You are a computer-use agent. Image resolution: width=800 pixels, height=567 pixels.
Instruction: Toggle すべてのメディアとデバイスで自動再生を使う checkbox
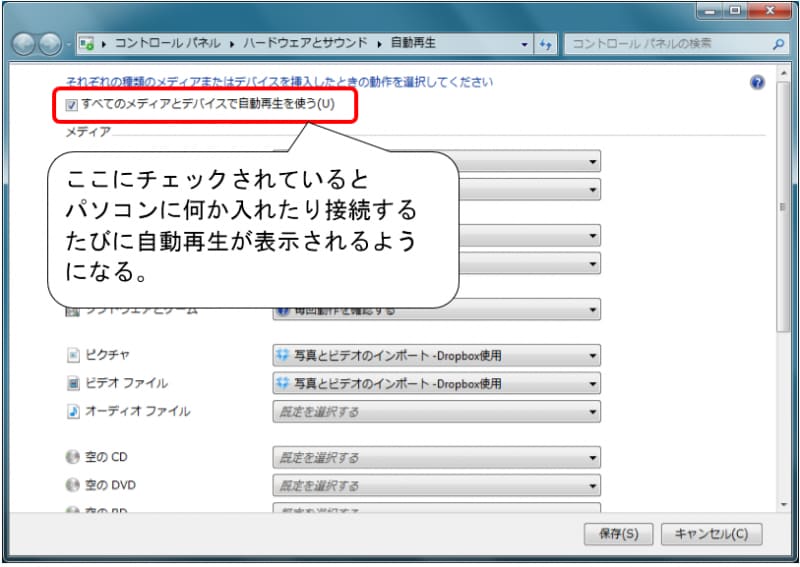(71, 105)
